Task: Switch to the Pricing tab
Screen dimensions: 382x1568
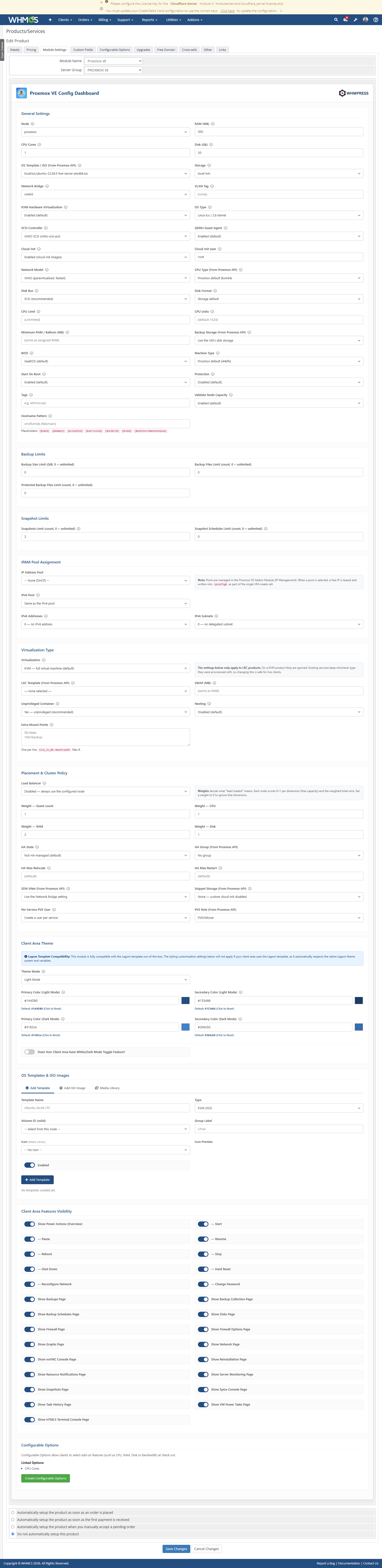Action: point(31,50)
